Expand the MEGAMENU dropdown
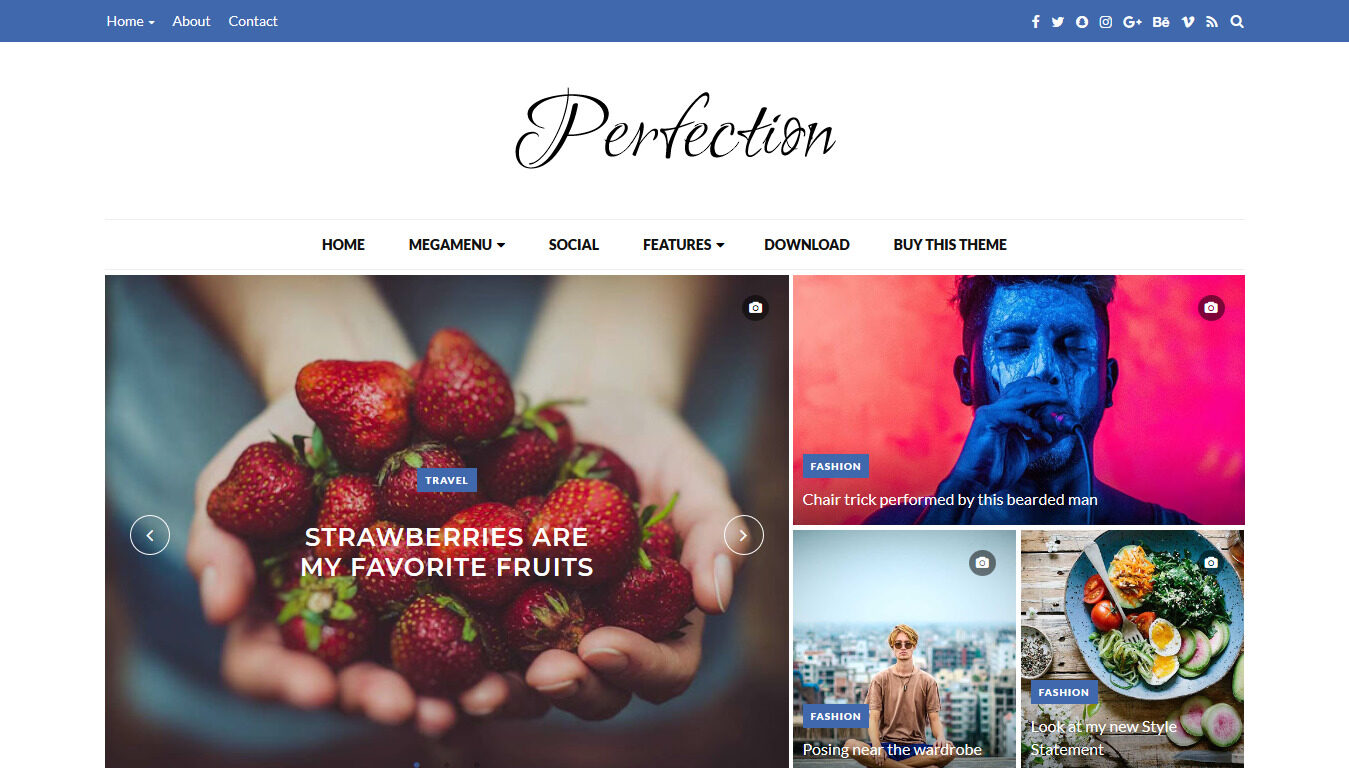 (456, 244)
